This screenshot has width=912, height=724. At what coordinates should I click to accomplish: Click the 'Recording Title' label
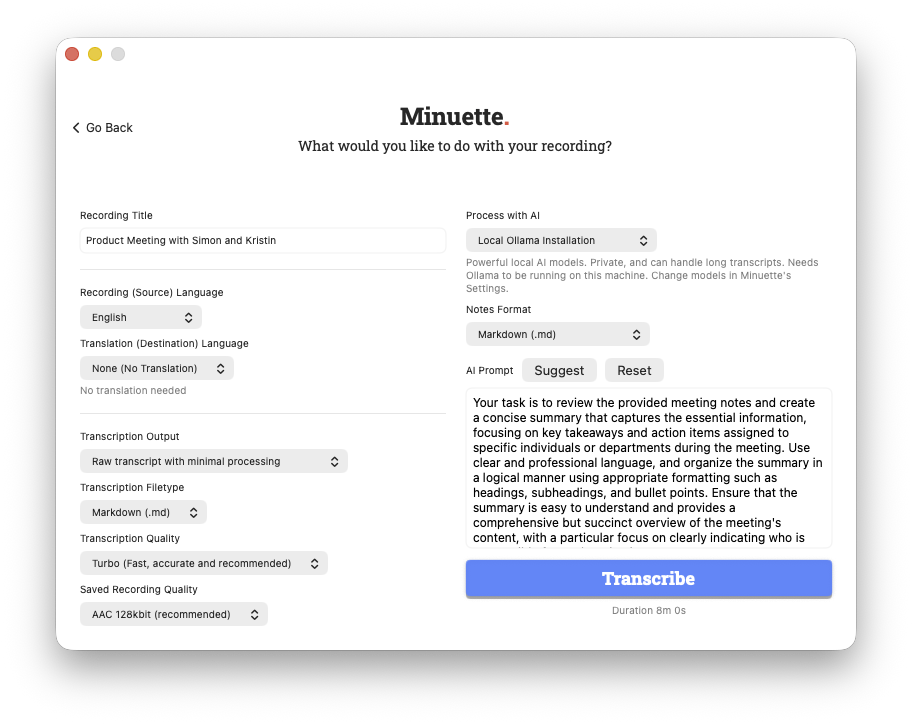pyautogui.click(x=116, y=215)
